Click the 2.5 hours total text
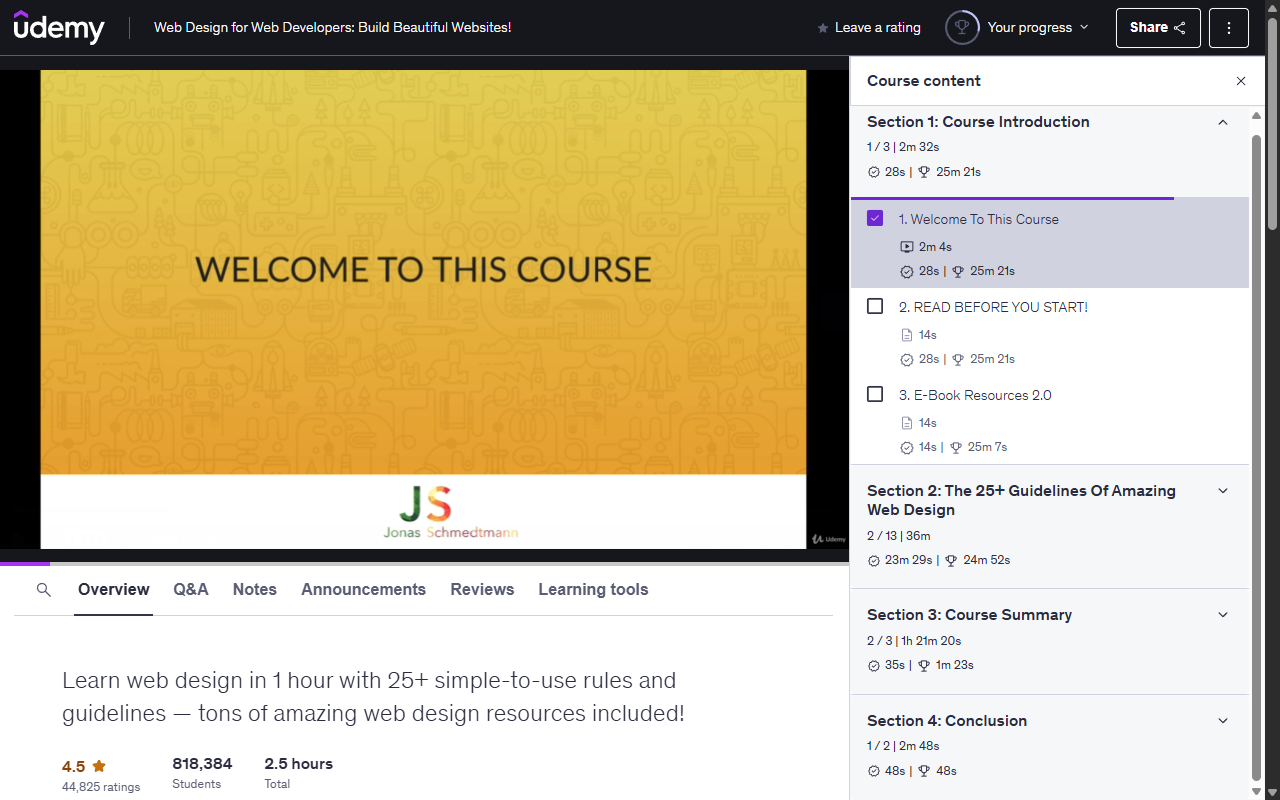 coord(298,764)
